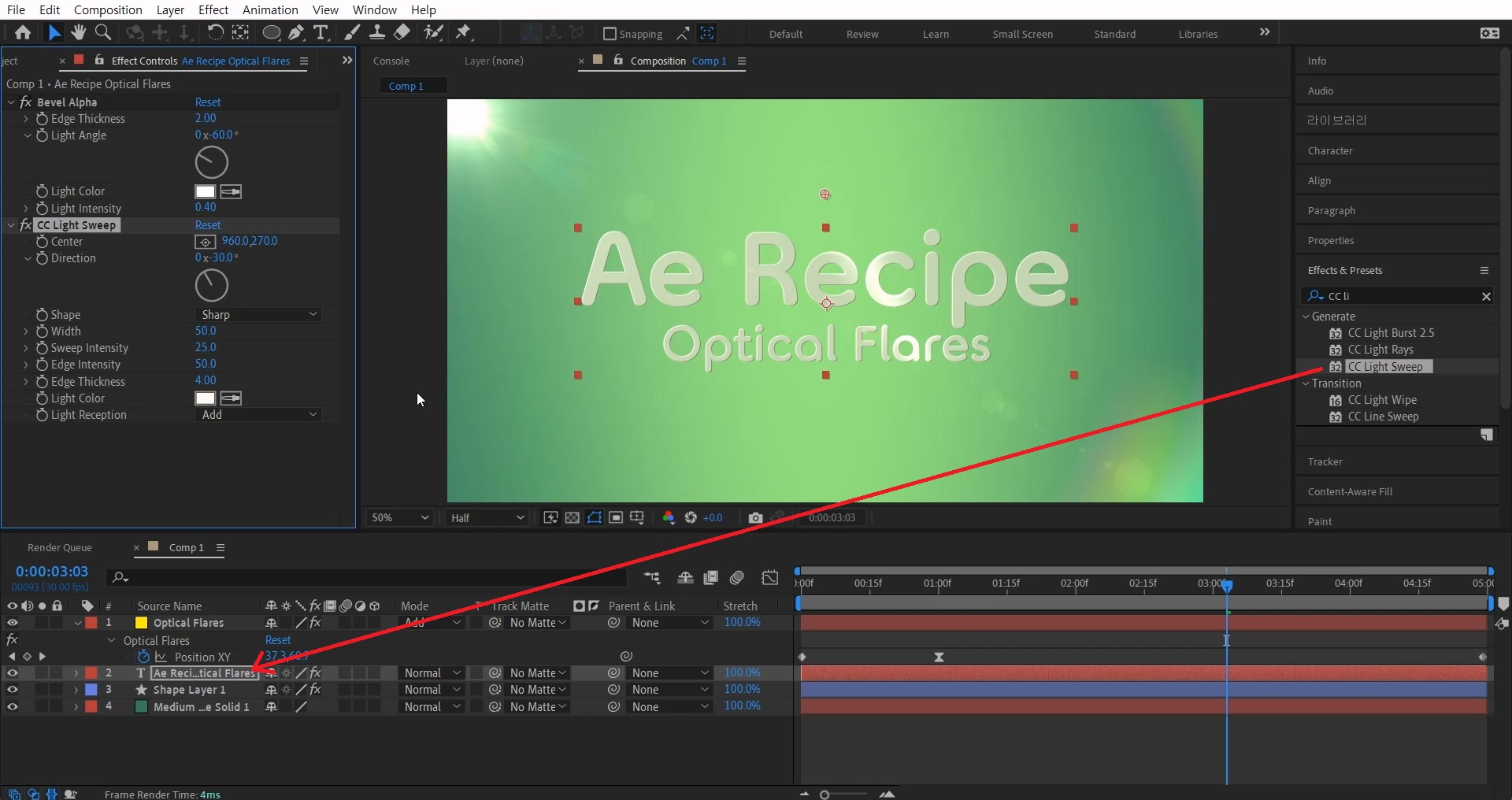Reset the CC Light Sweep effect
The image size is (1512, 800).
point(208,225)
